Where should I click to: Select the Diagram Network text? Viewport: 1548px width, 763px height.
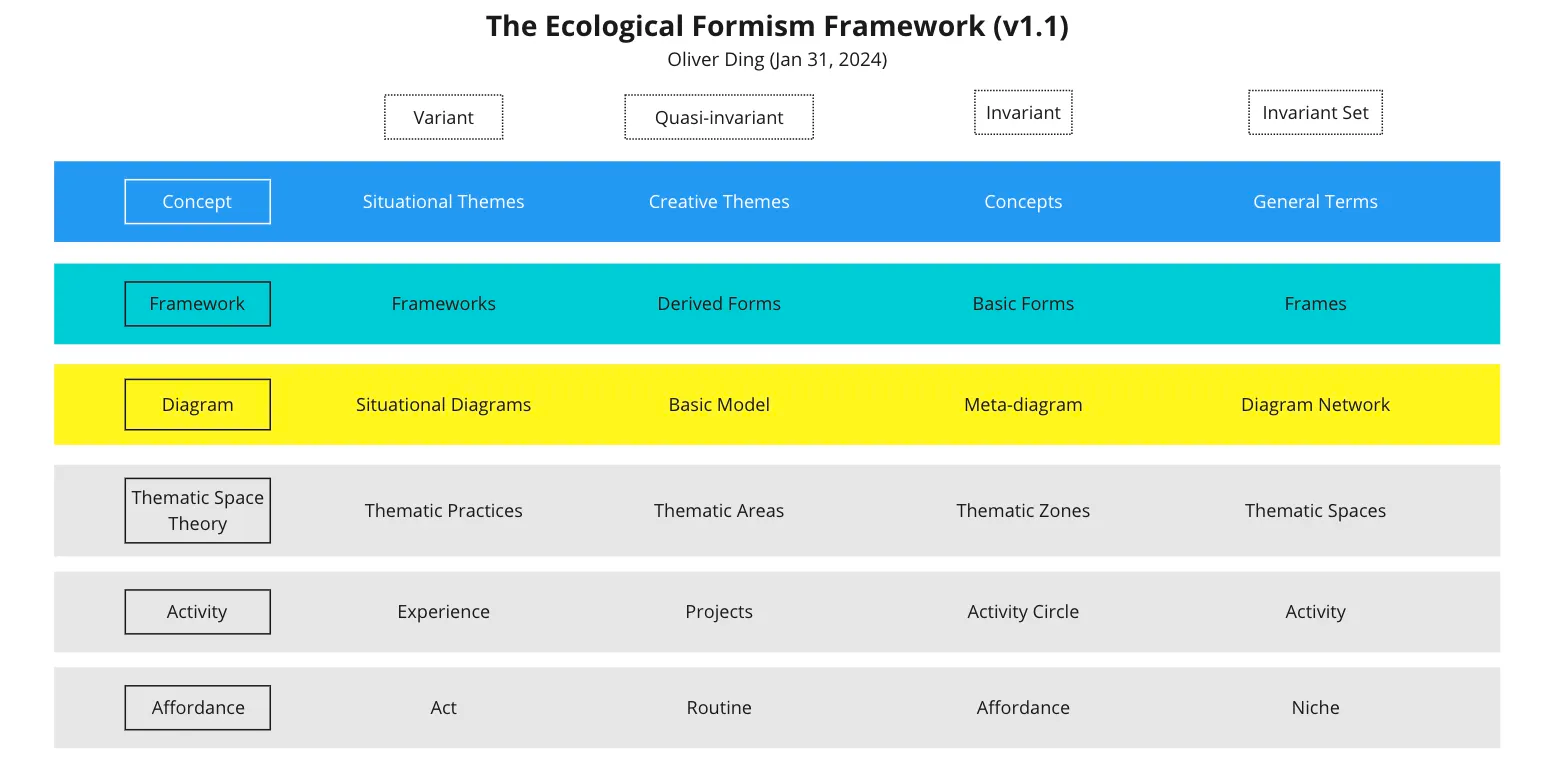[1315, 405]
